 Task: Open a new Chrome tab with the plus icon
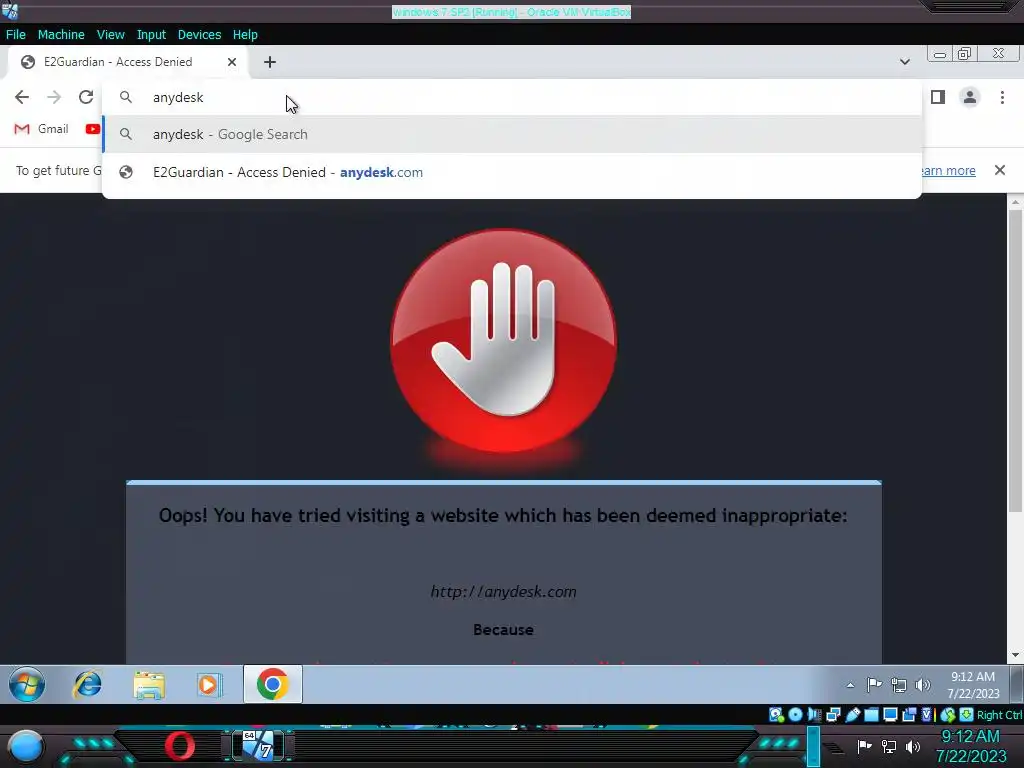[270, 62]
